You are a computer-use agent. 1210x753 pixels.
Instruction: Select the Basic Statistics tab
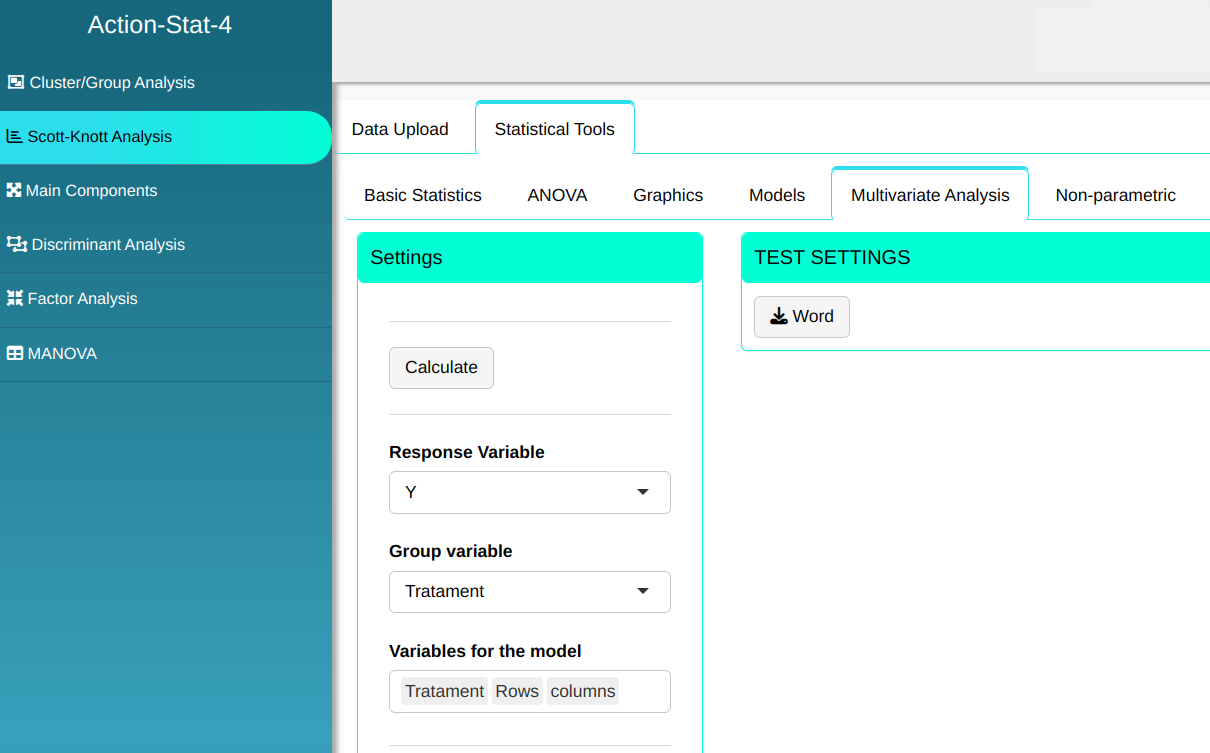[x=422, y=195]
